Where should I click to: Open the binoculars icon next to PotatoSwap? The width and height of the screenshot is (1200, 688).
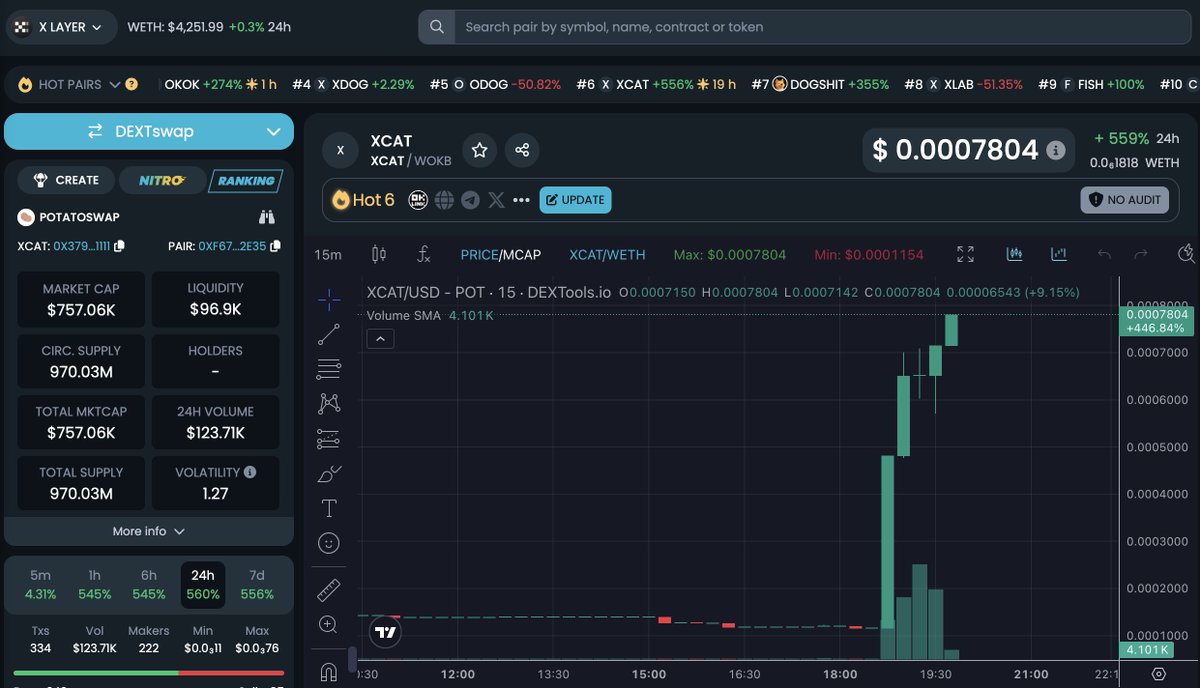click(x=267, y=217)
